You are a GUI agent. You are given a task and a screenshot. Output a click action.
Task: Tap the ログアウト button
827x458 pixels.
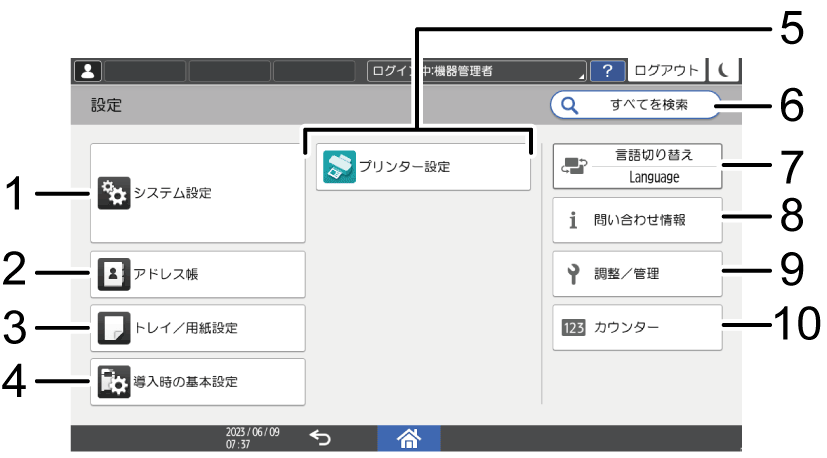click(x=667, y=70)
